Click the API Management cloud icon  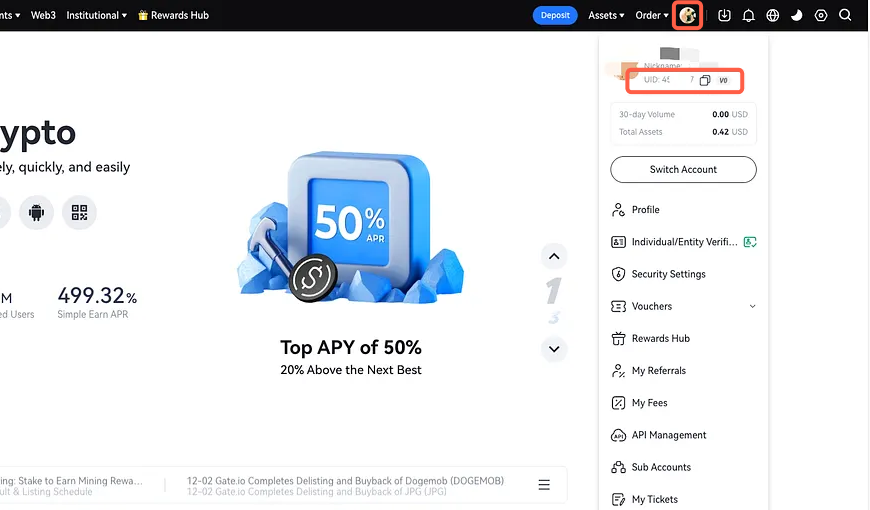coord(618,435)
